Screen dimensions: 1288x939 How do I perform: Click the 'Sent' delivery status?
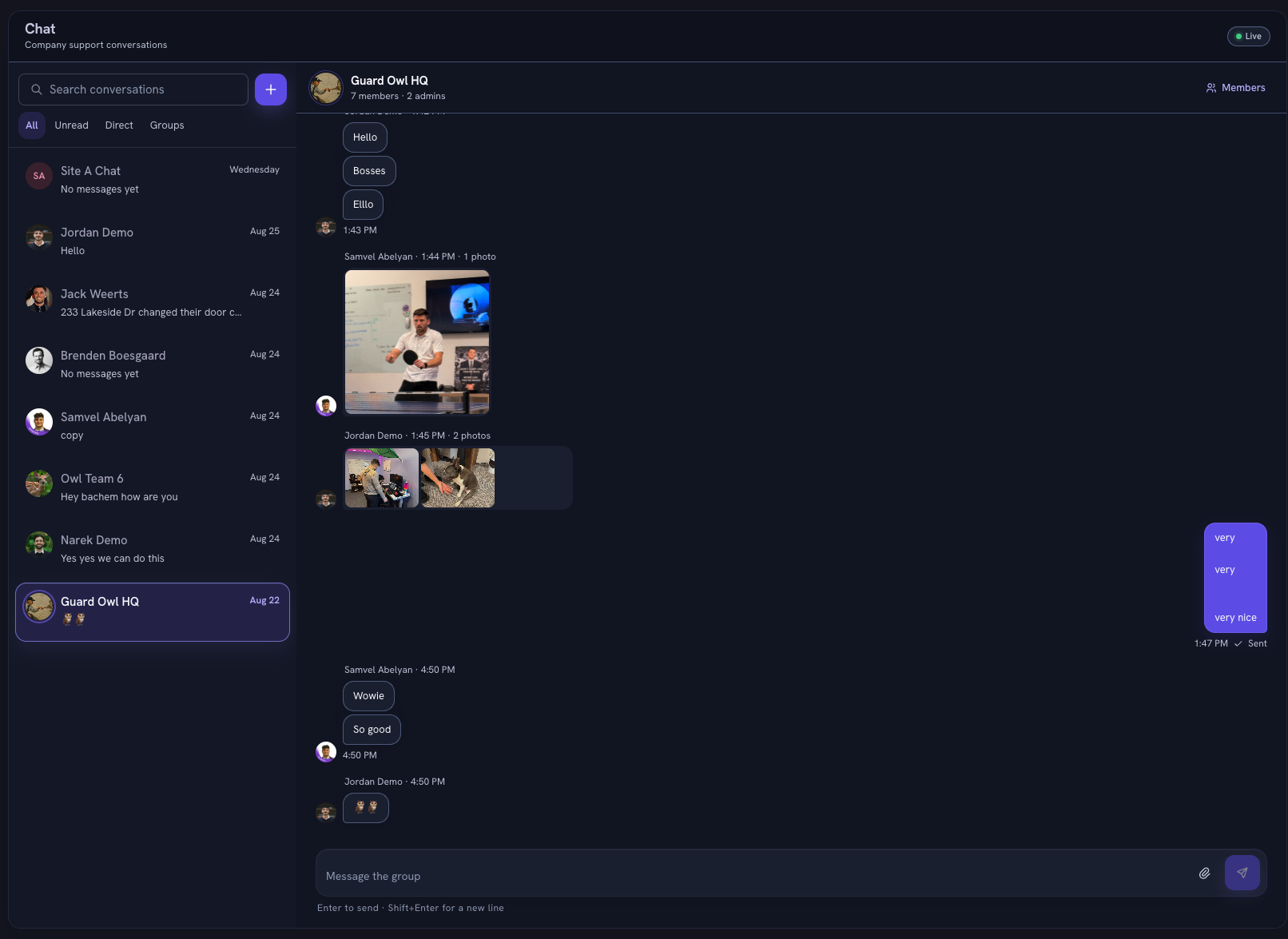tap(1257, 643)
